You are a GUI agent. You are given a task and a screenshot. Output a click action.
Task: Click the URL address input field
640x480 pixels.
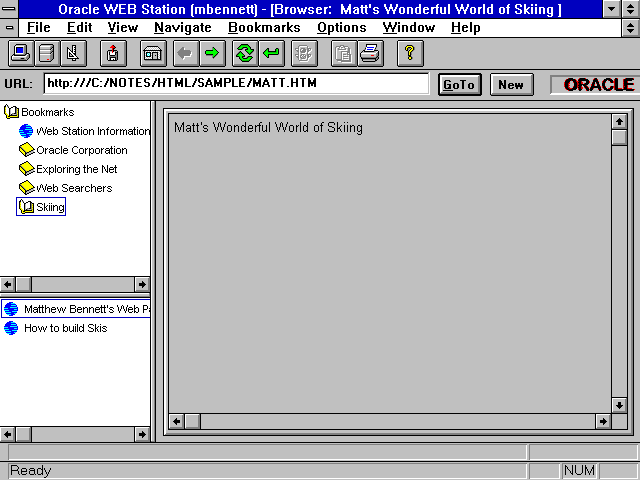click(x=236, y=83)
